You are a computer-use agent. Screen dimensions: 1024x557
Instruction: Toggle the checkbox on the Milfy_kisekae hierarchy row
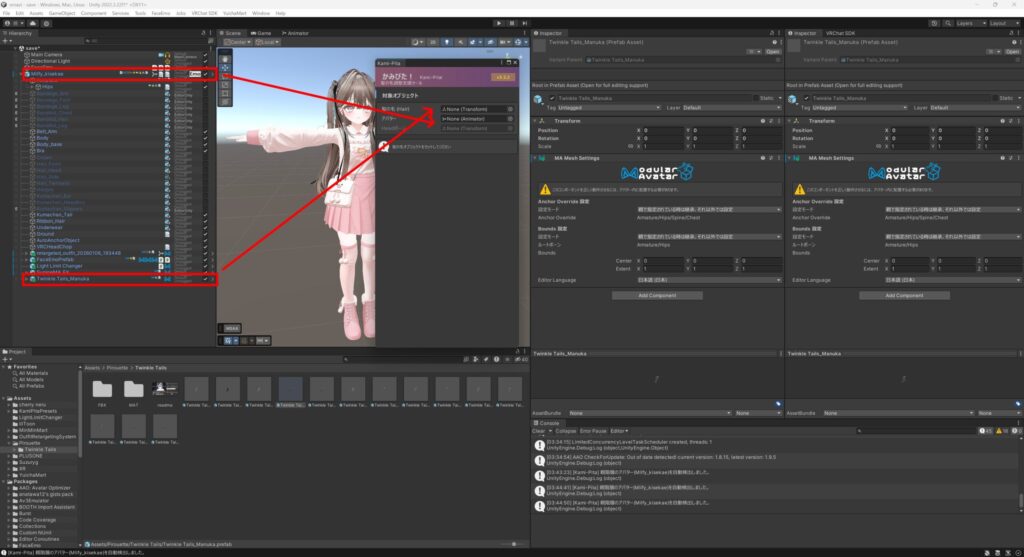click(205, 74)
